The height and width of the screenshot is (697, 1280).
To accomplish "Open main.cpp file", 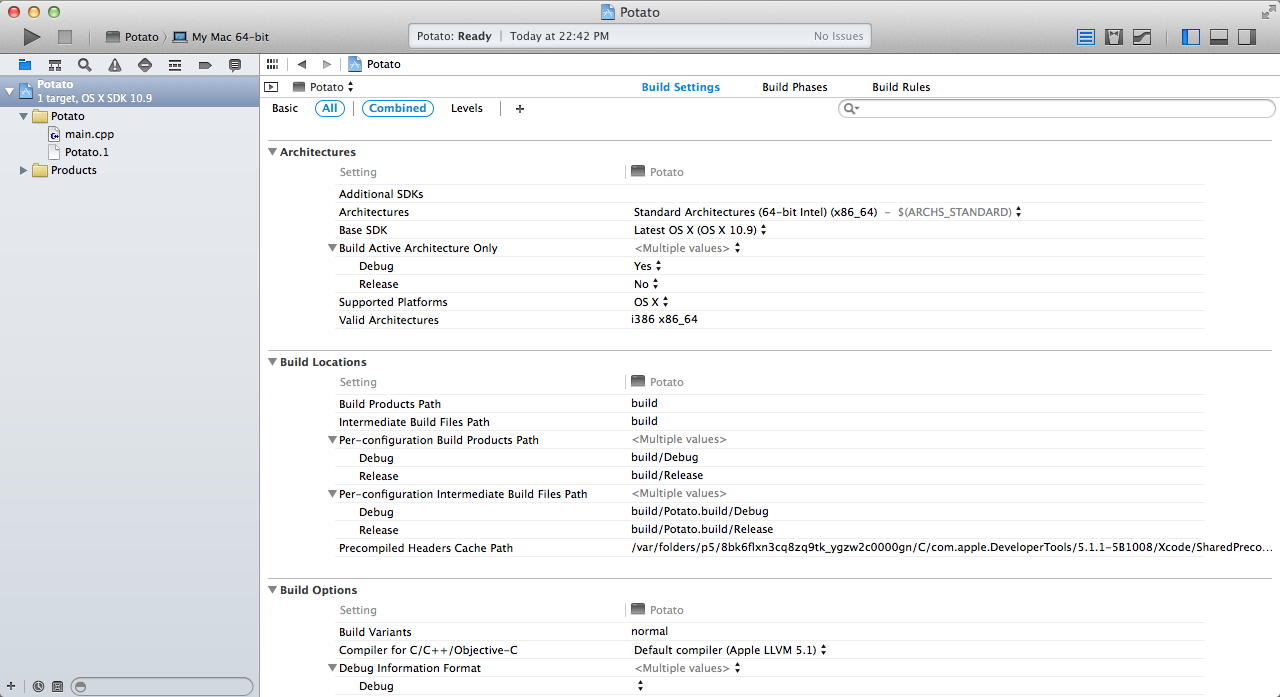I will coord(89,134).
